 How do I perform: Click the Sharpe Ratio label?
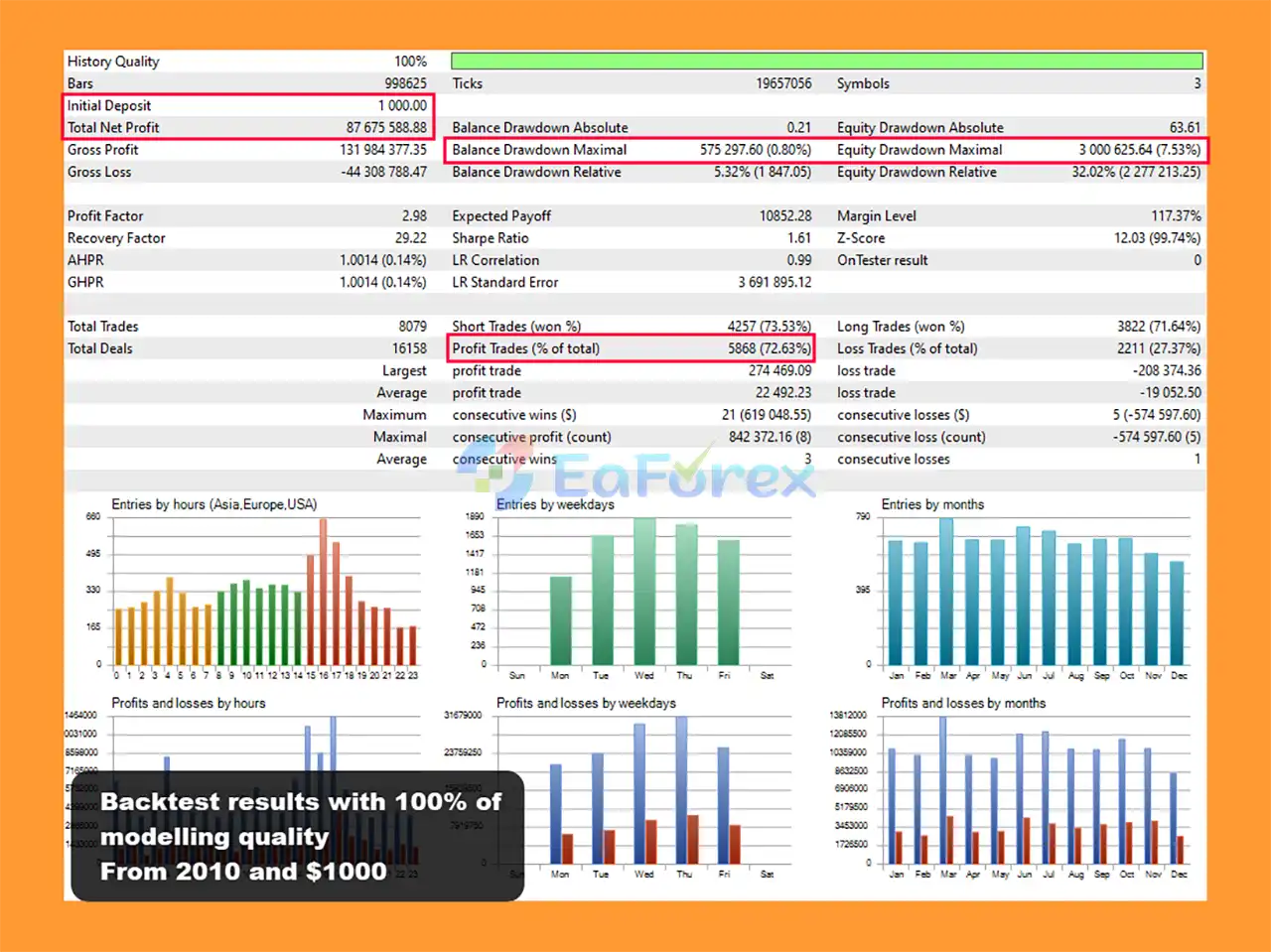point(490,238)
